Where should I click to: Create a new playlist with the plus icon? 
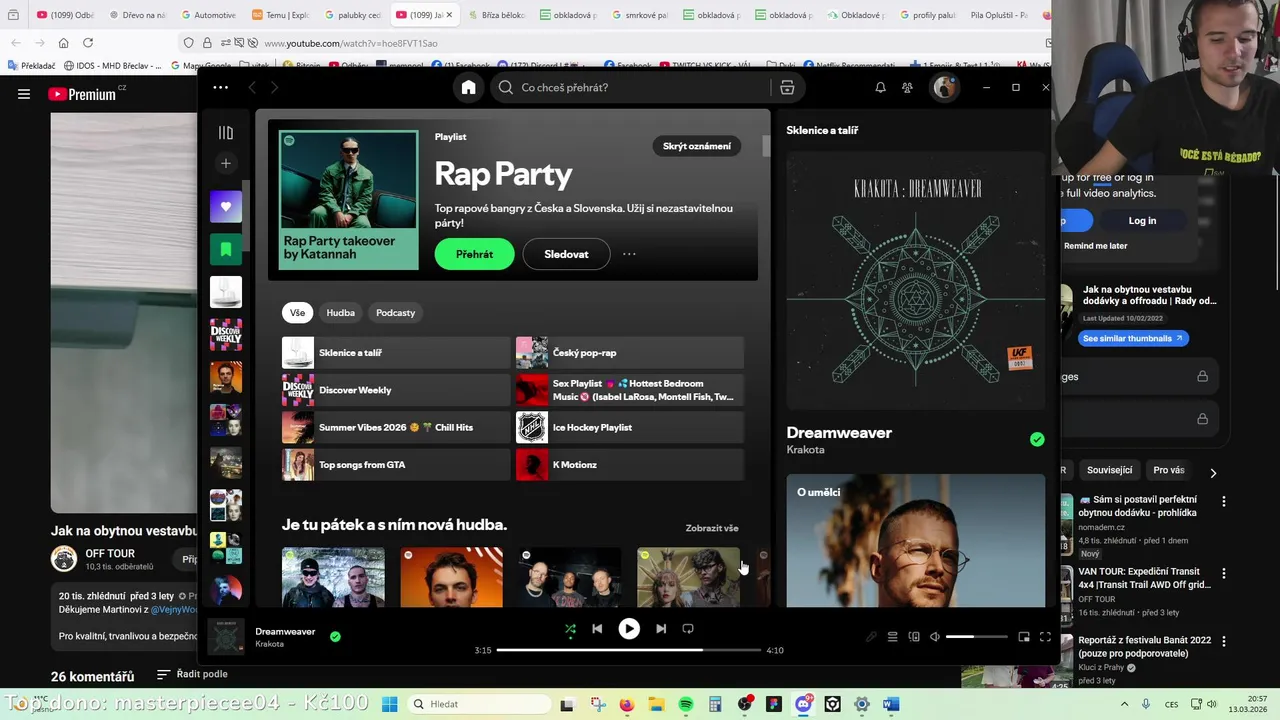pos(226,163)
